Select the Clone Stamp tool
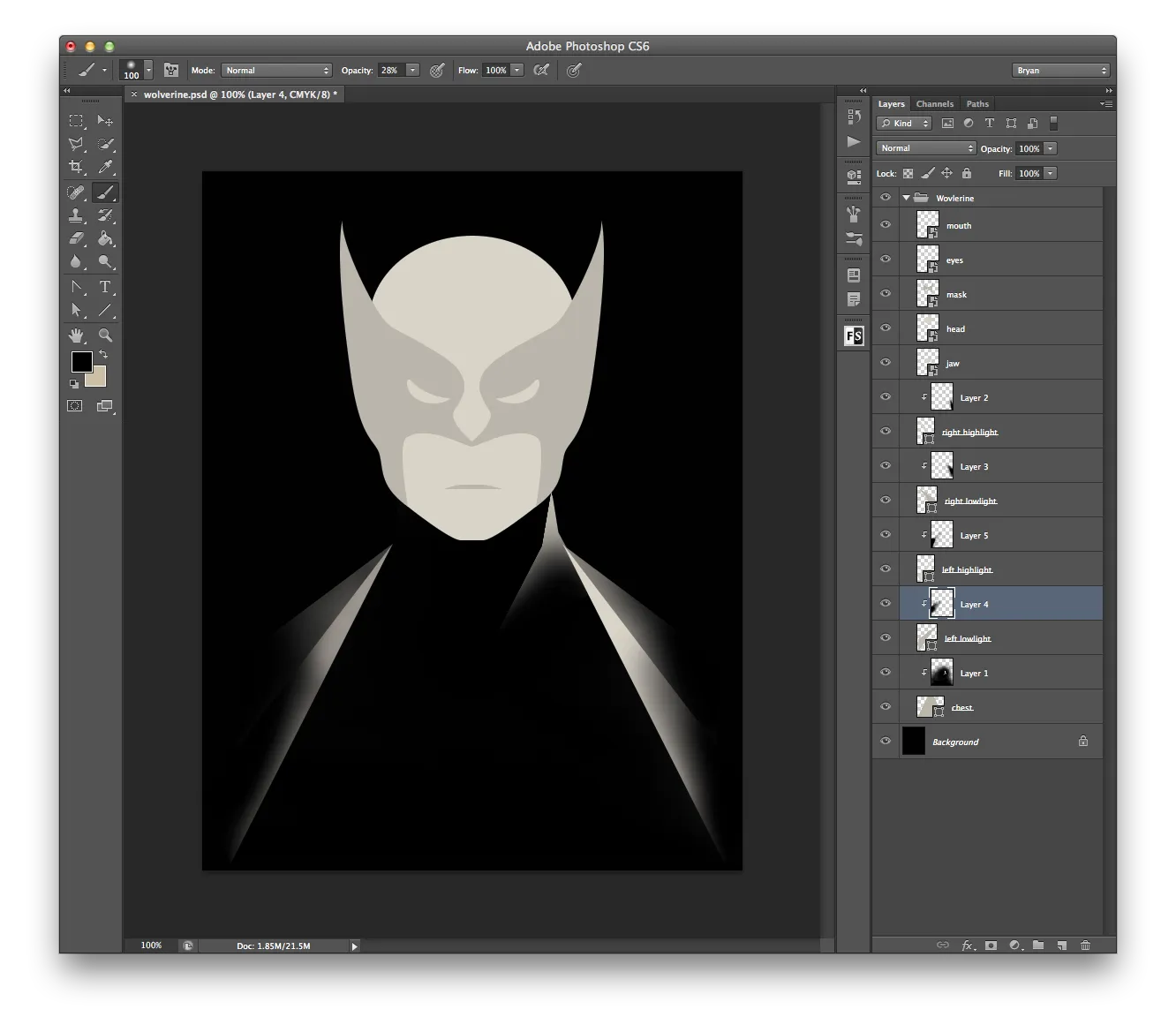 pyautogui.click(x=77, y=215)
